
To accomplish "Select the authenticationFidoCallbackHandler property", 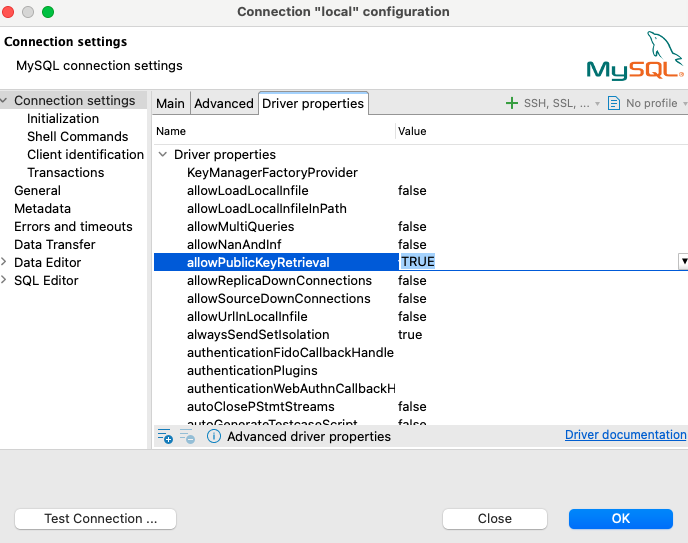I will click(290, 352).
